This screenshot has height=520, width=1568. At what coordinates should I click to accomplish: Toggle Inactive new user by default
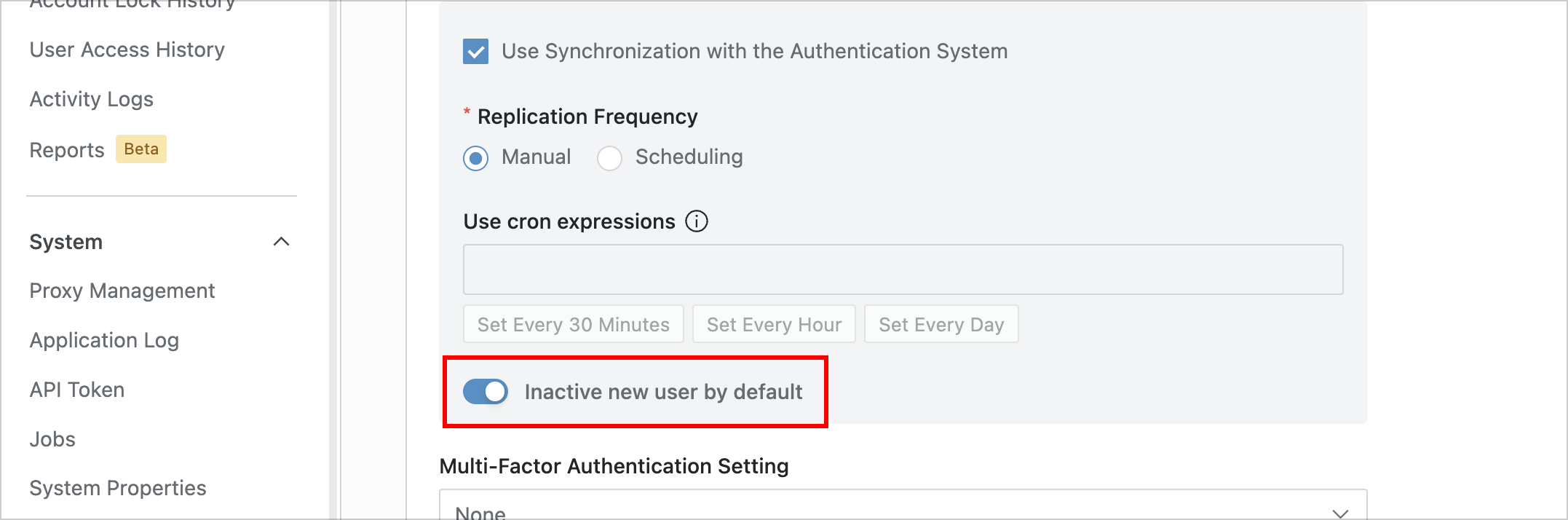point(486,392)
